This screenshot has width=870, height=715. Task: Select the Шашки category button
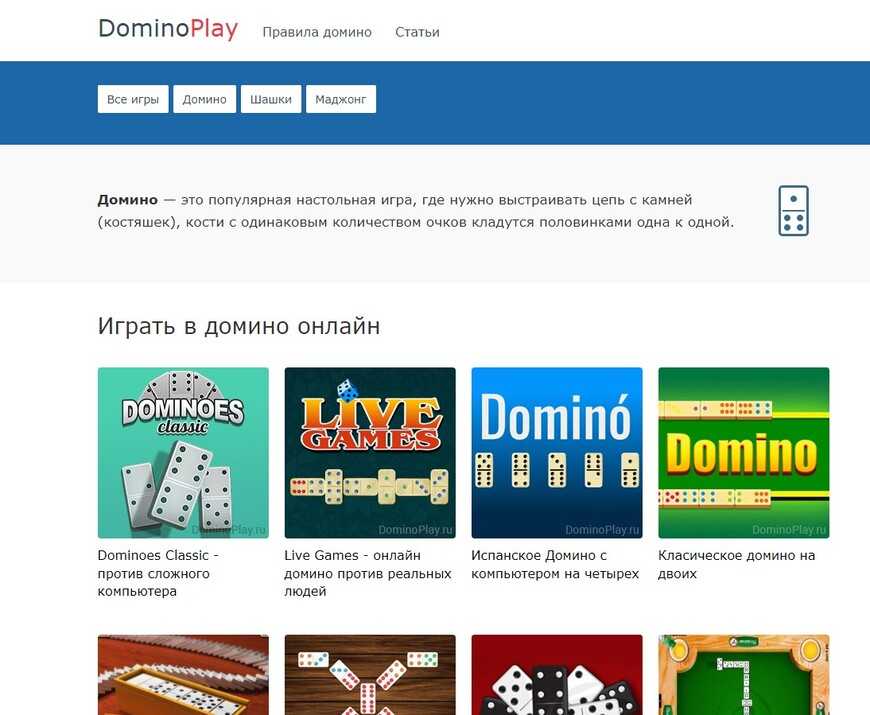(x=271, y=99)
